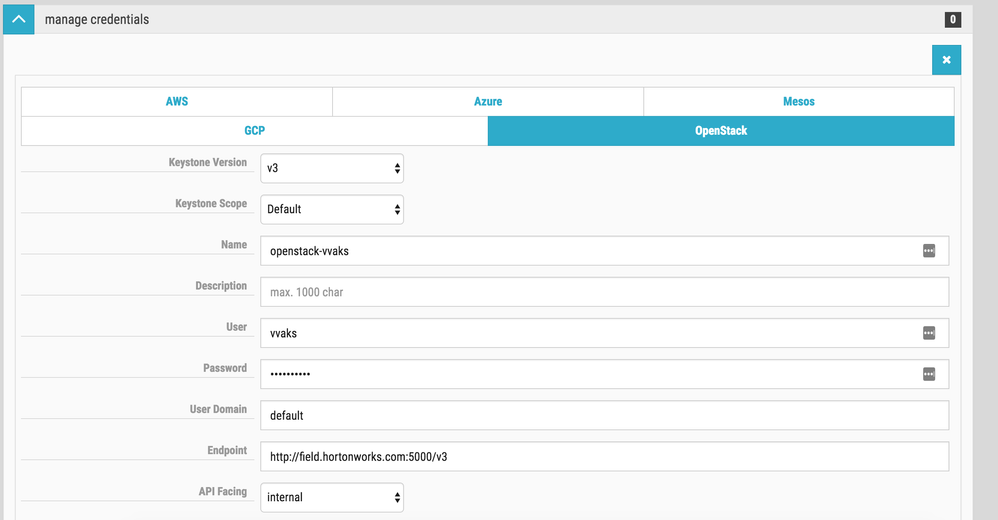This screenshot has width=998, height=520.
Task: Open the API Facing dropdown
Action: 332,497
